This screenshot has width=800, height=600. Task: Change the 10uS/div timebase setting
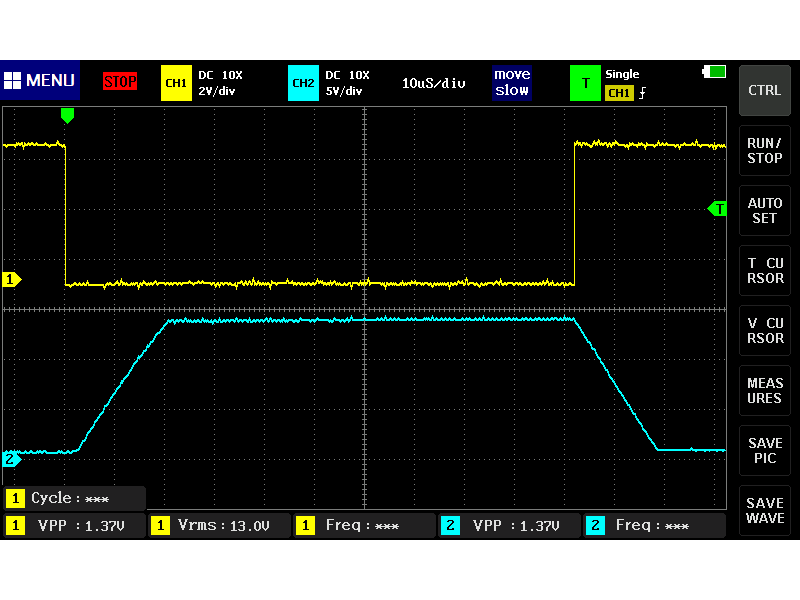point(433,83)
